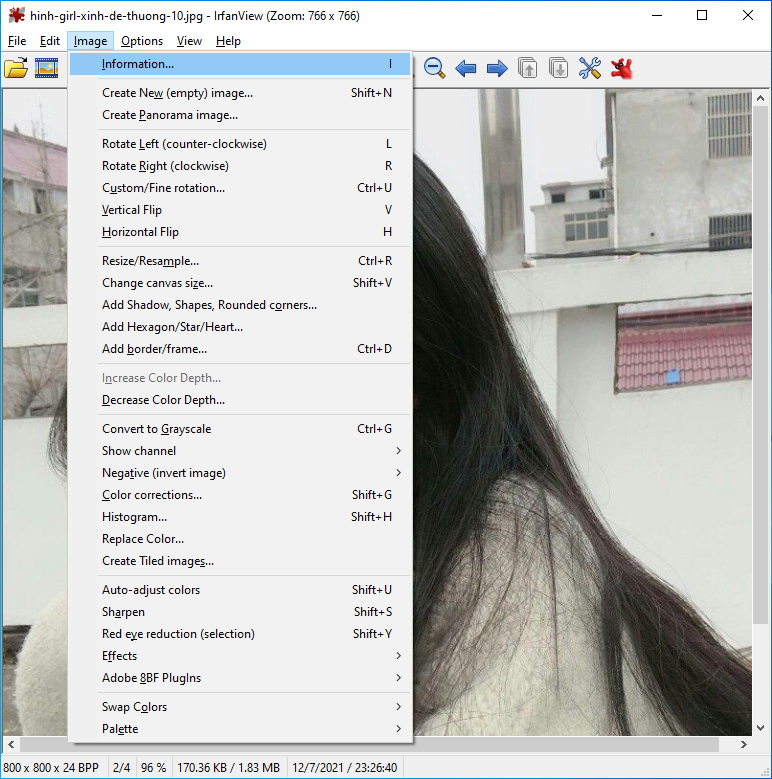Select Information... from the Image menu
Image resolution: width=772 pixels, height=779 pixels.
pos(138,64)
